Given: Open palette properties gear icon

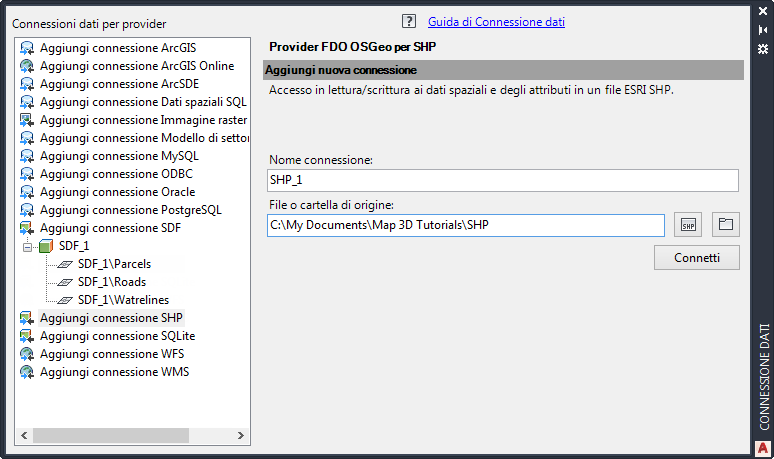Looking at the screenshot, I should 762,48.
